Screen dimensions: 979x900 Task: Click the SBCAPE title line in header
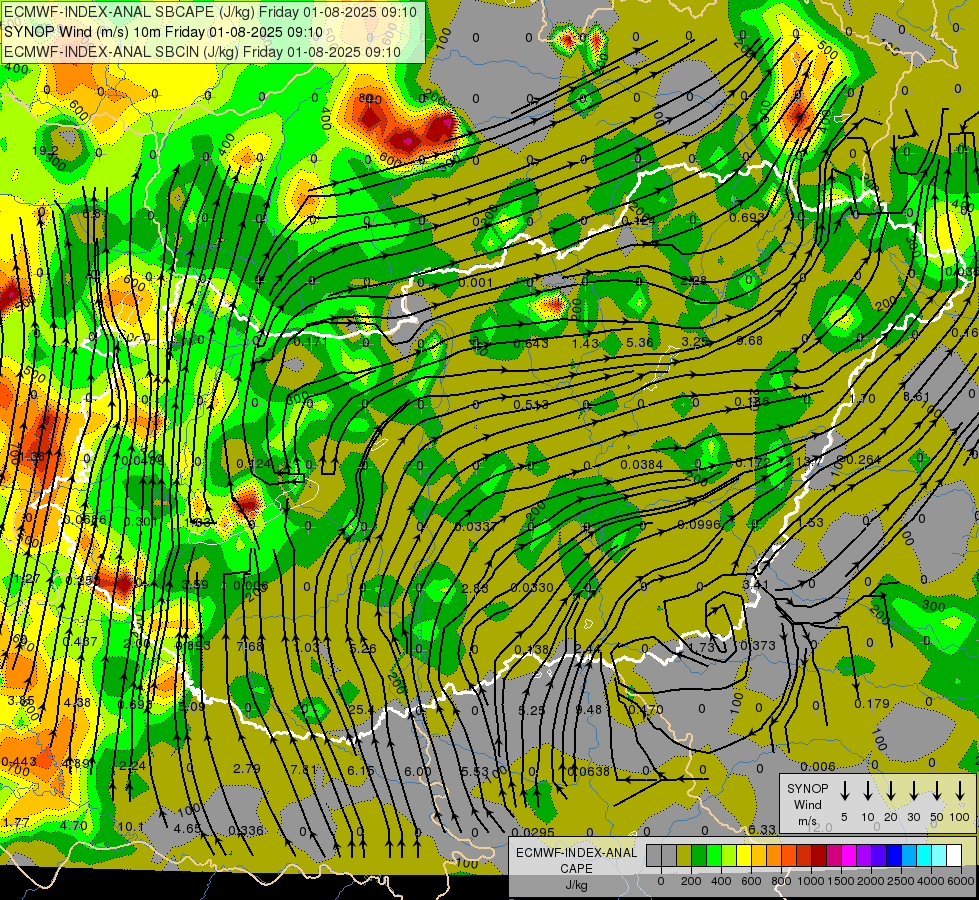[x=210, y=12]
